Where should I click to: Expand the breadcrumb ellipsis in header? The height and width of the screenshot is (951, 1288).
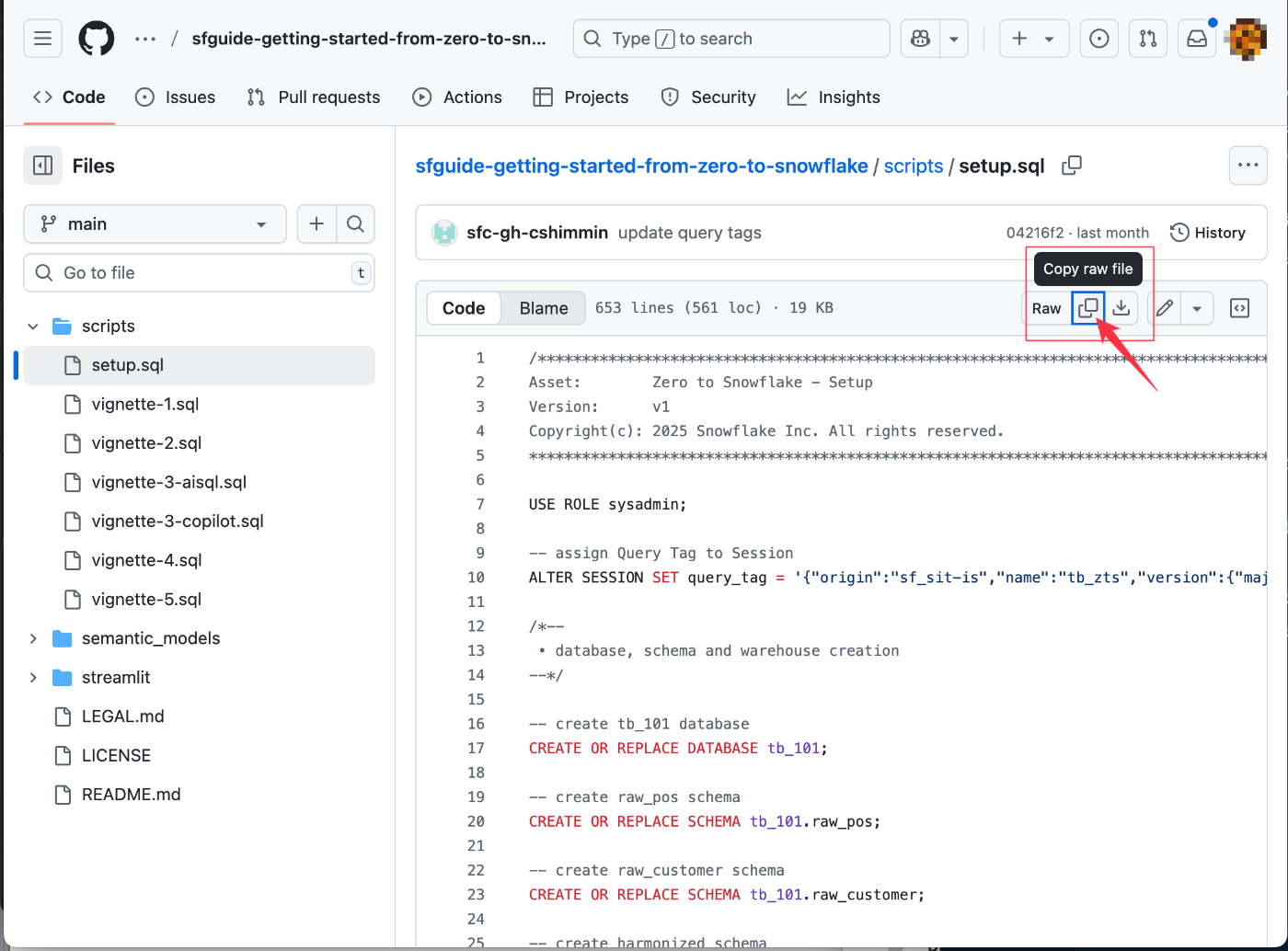tap(145, 39)
